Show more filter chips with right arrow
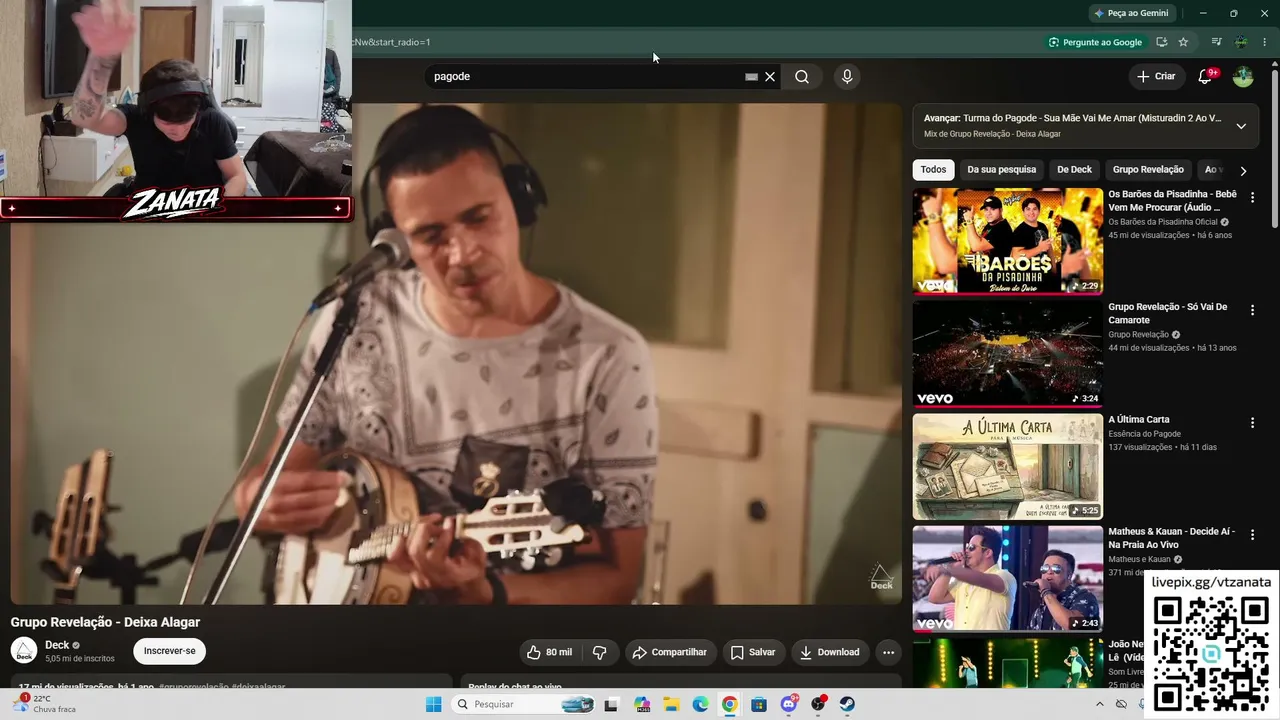1280x720 pixels. [1243, 171]
